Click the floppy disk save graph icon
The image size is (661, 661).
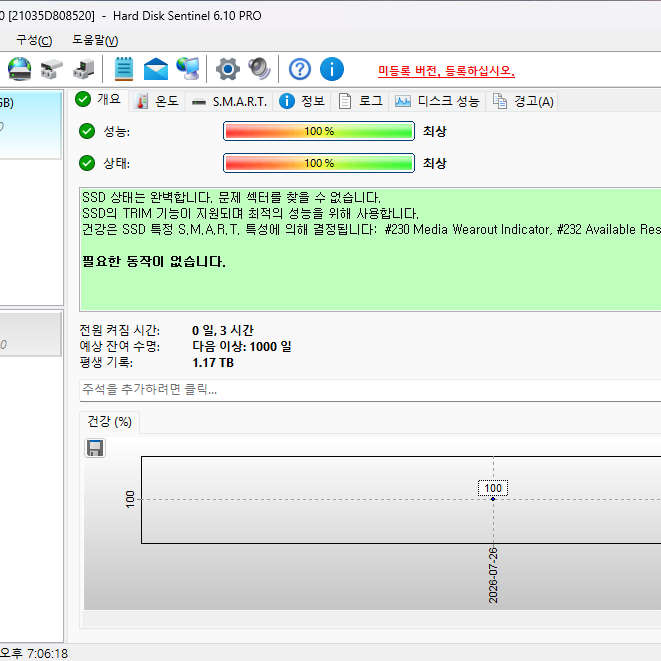click(x=95, y=448)
